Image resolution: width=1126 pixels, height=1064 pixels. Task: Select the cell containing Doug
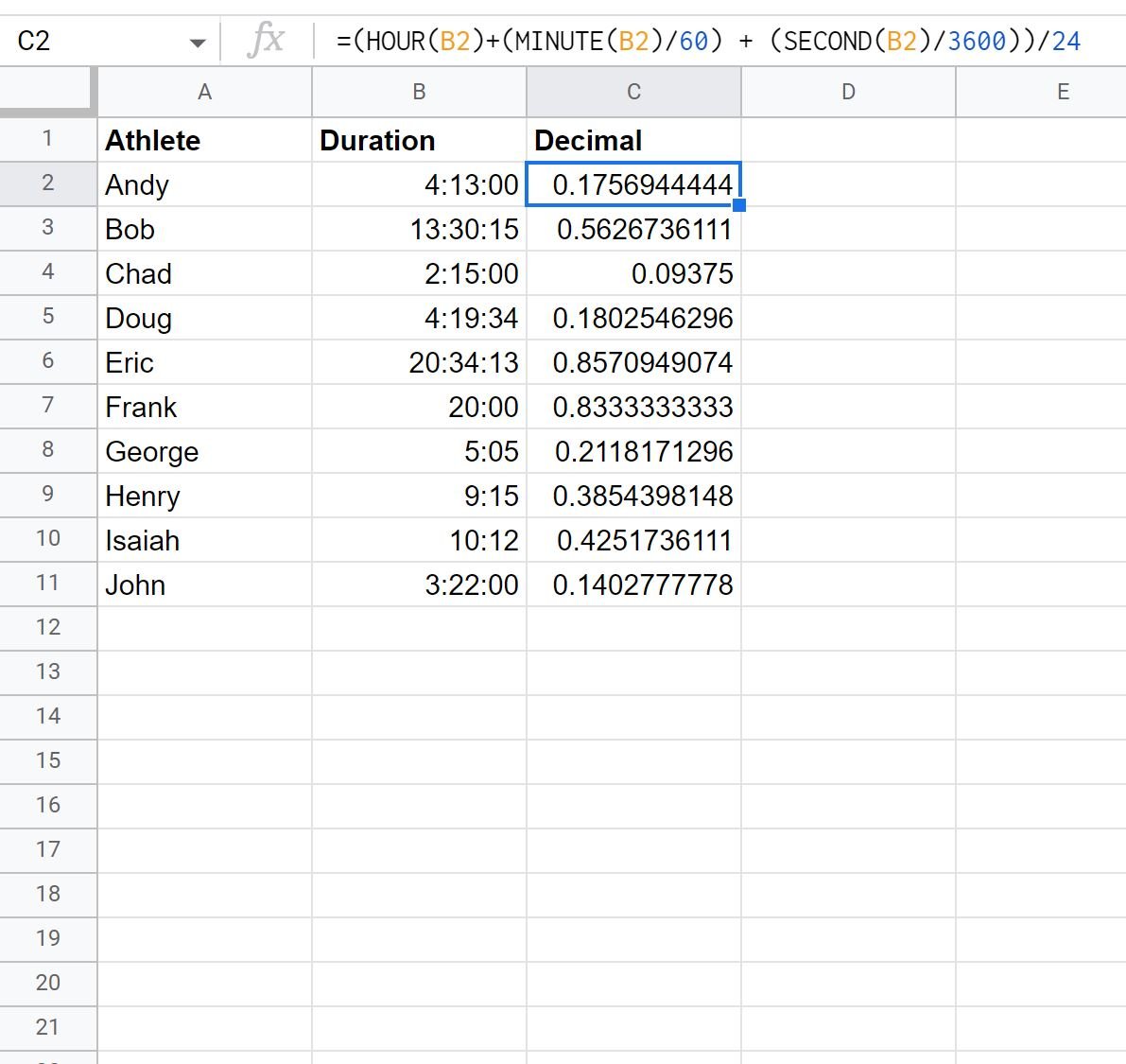204,318
